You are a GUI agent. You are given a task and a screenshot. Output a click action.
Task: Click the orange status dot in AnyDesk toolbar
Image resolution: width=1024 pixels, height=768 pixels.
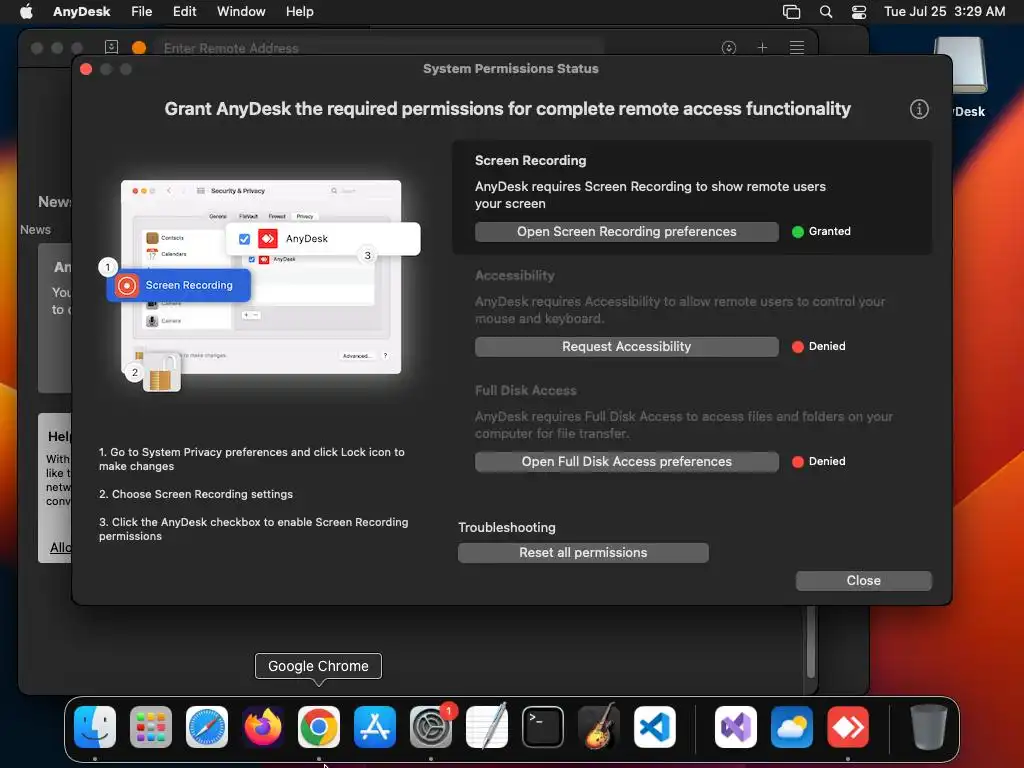point(138,48)
